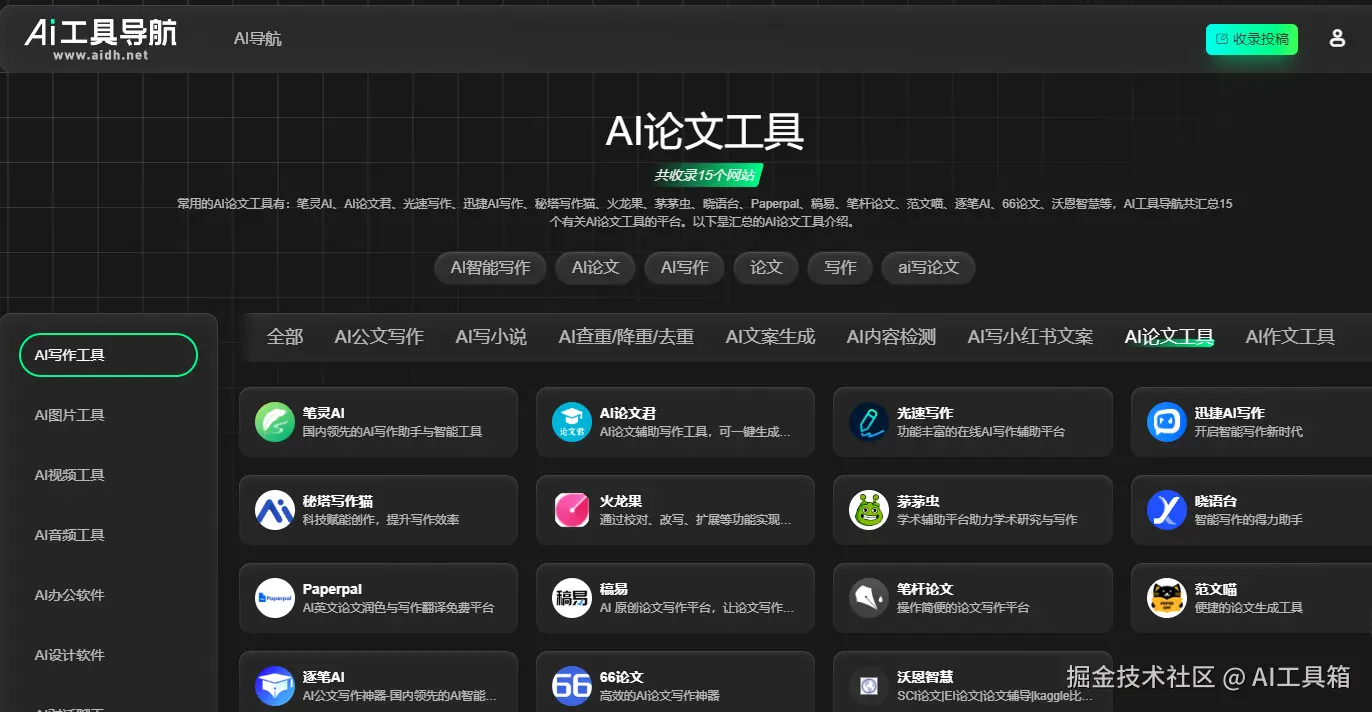Click the 光速写作 pen icon
Viewport: 1372px width, 712px height.
[869, 422]
